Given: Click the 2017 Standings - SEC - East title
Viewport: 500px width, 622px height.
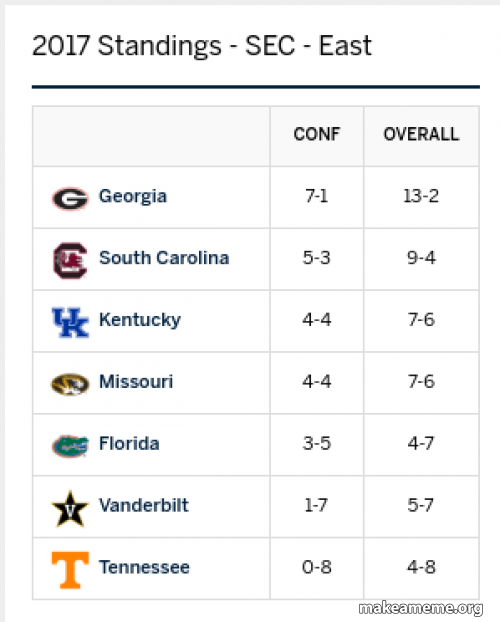Looking at the screenshot, I should pyautogui.click(x=202, y=46).
